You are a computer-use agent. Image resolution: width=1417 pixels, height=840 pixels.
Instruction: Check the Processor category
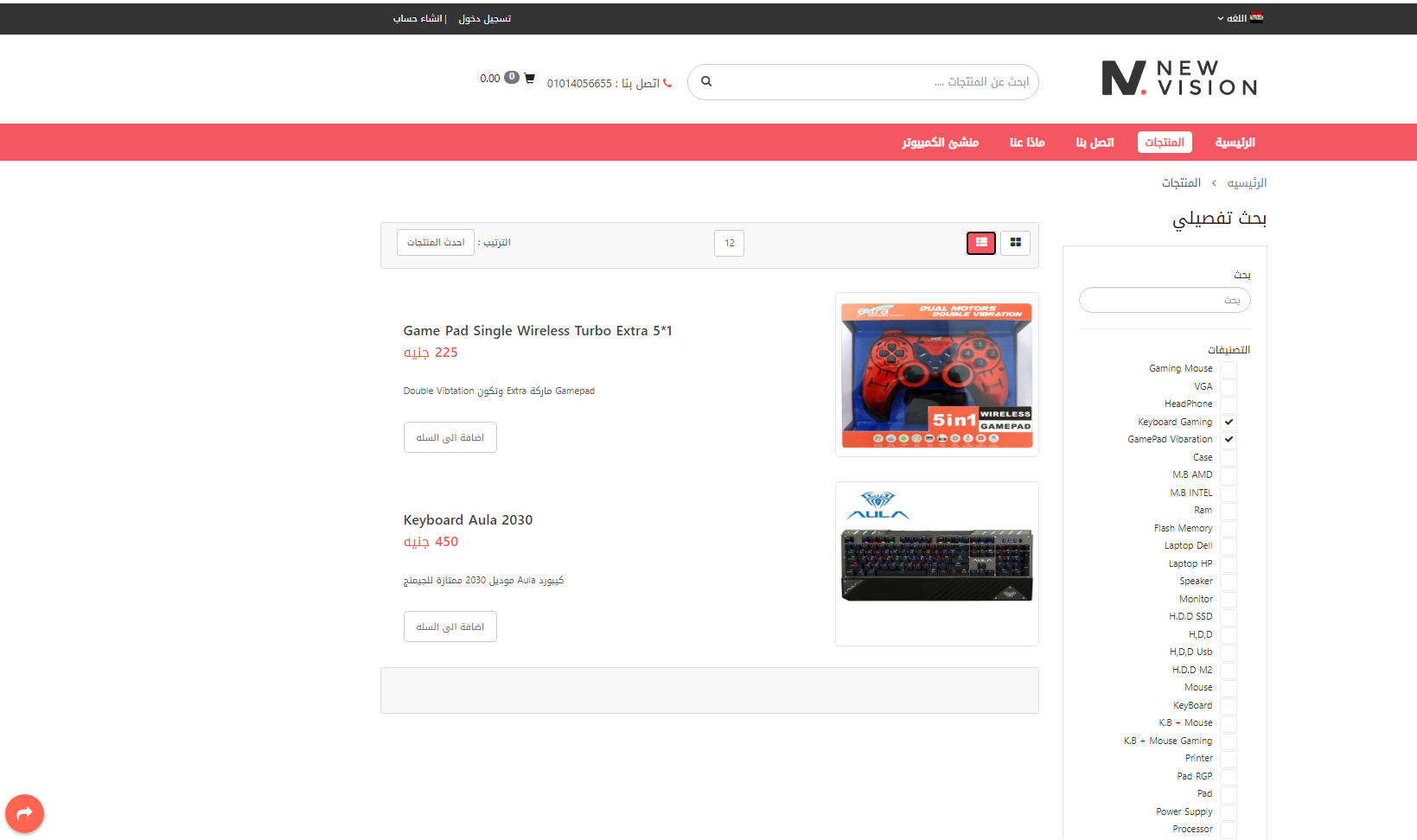(1229, 830)
